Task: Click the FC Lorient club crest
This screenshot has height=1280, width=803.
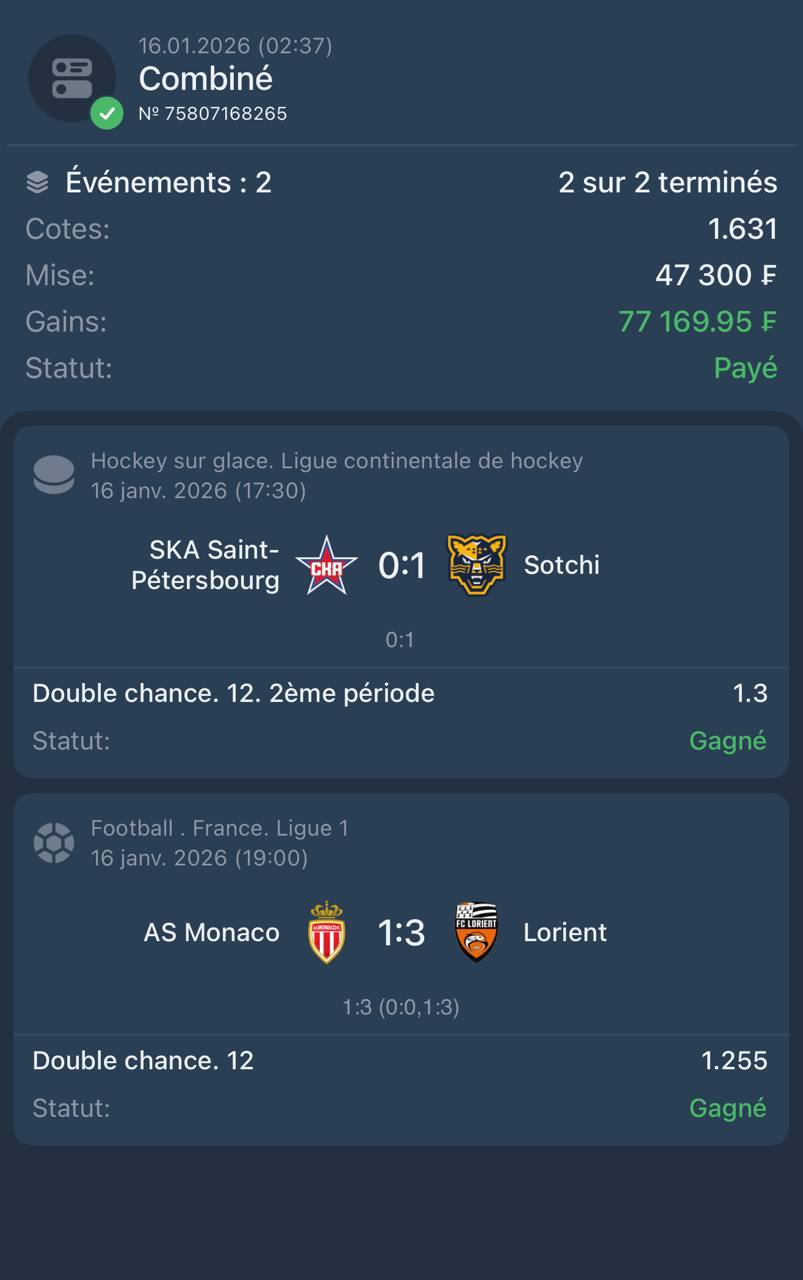Action: (x=476, y=932)
